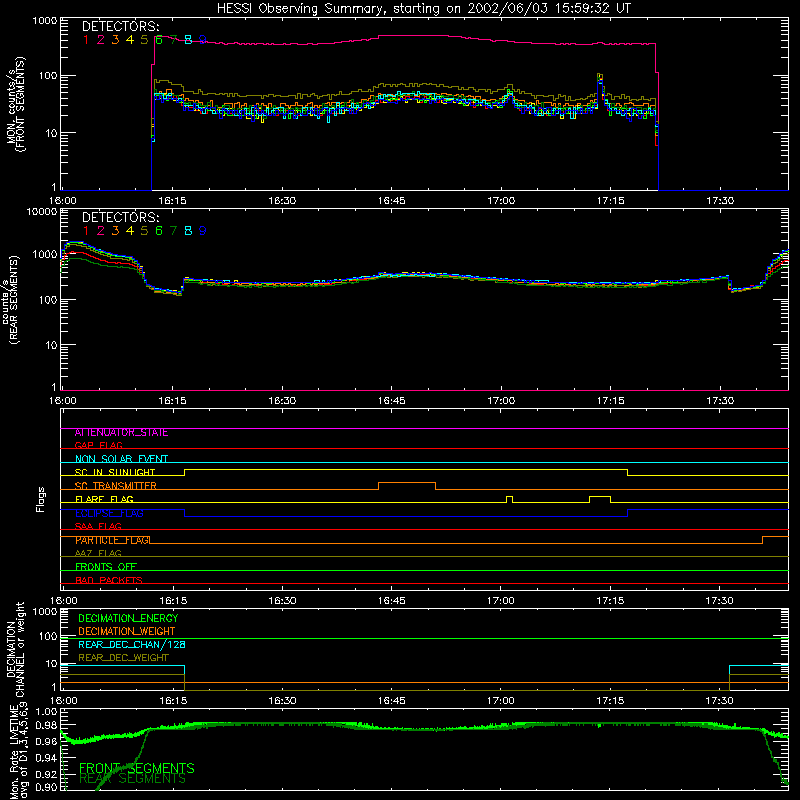800x800 pixels.
Task: Click the FLARE_FLAG label
Action: point(104,499)
